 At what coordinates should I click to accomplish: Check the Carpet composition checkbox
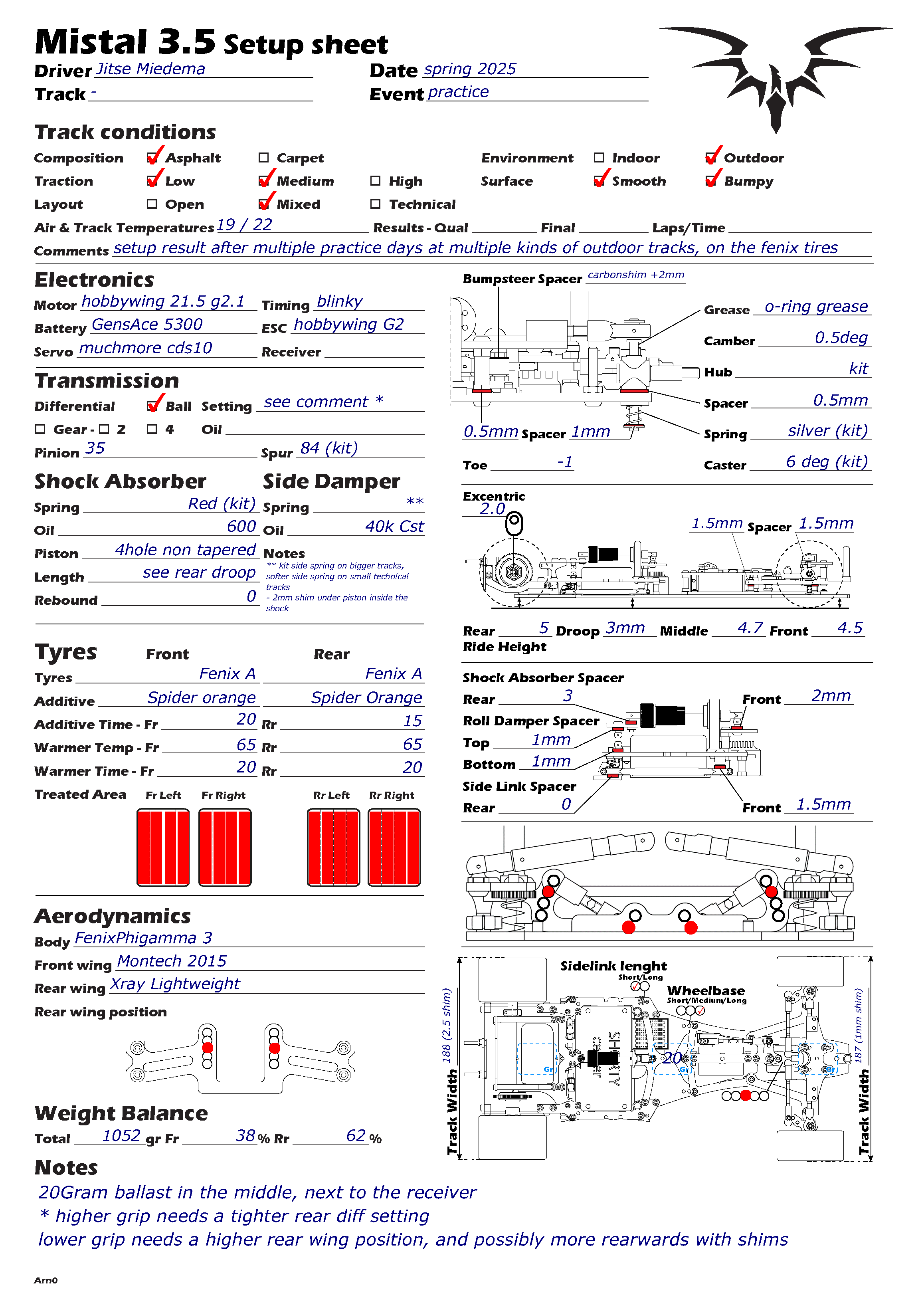[x=263, y=158]
